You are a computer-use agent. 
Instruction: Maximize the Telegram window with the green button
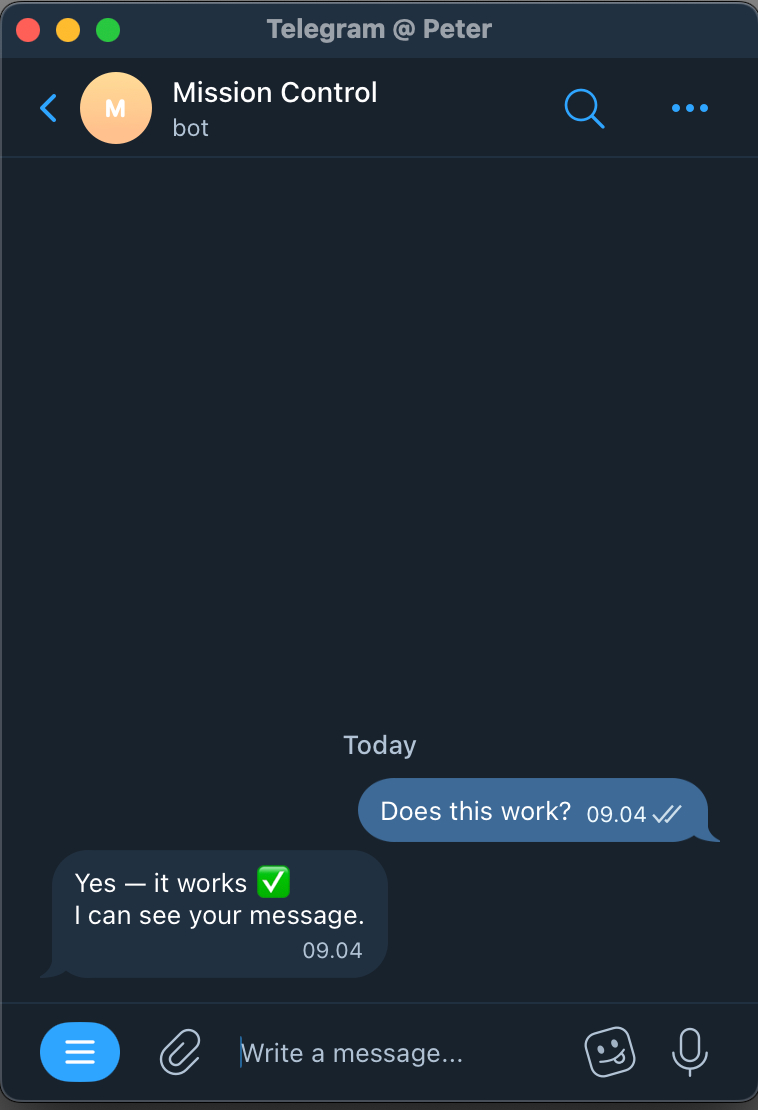click(x=108, y=30)
